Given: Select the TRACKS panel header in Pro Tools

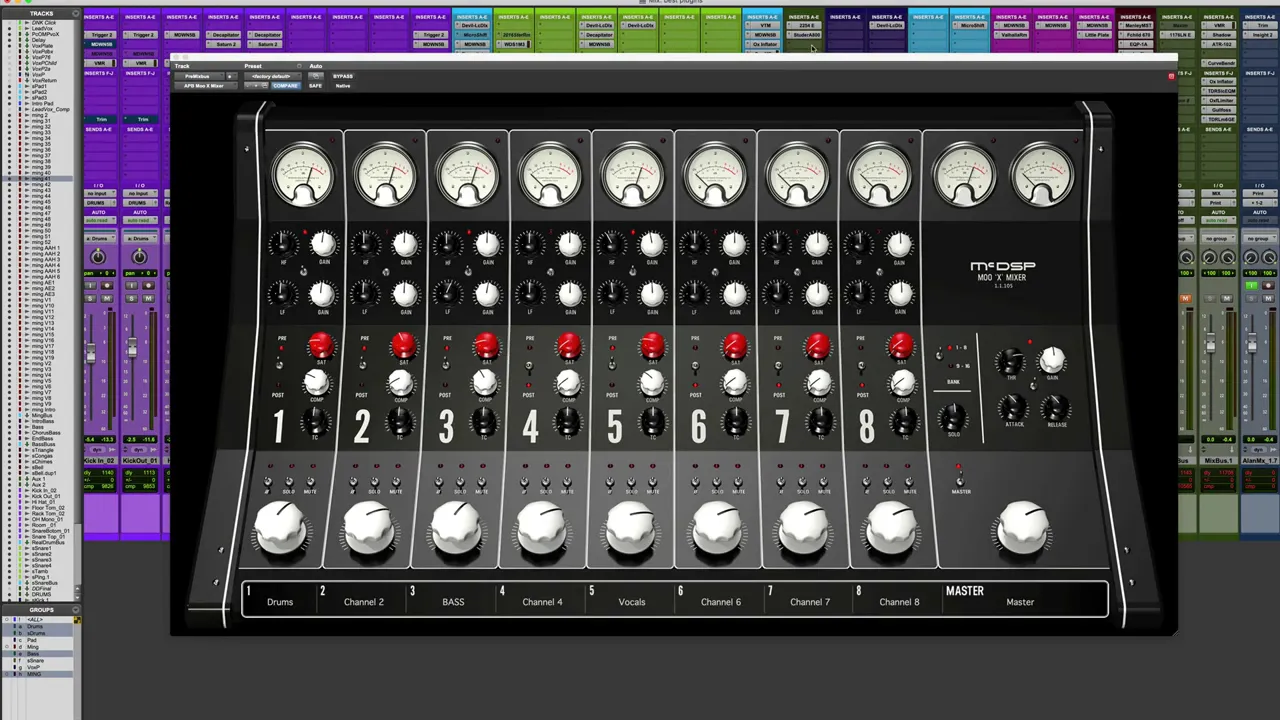Looking at the screenshot, I should click(x=41, y=14).
